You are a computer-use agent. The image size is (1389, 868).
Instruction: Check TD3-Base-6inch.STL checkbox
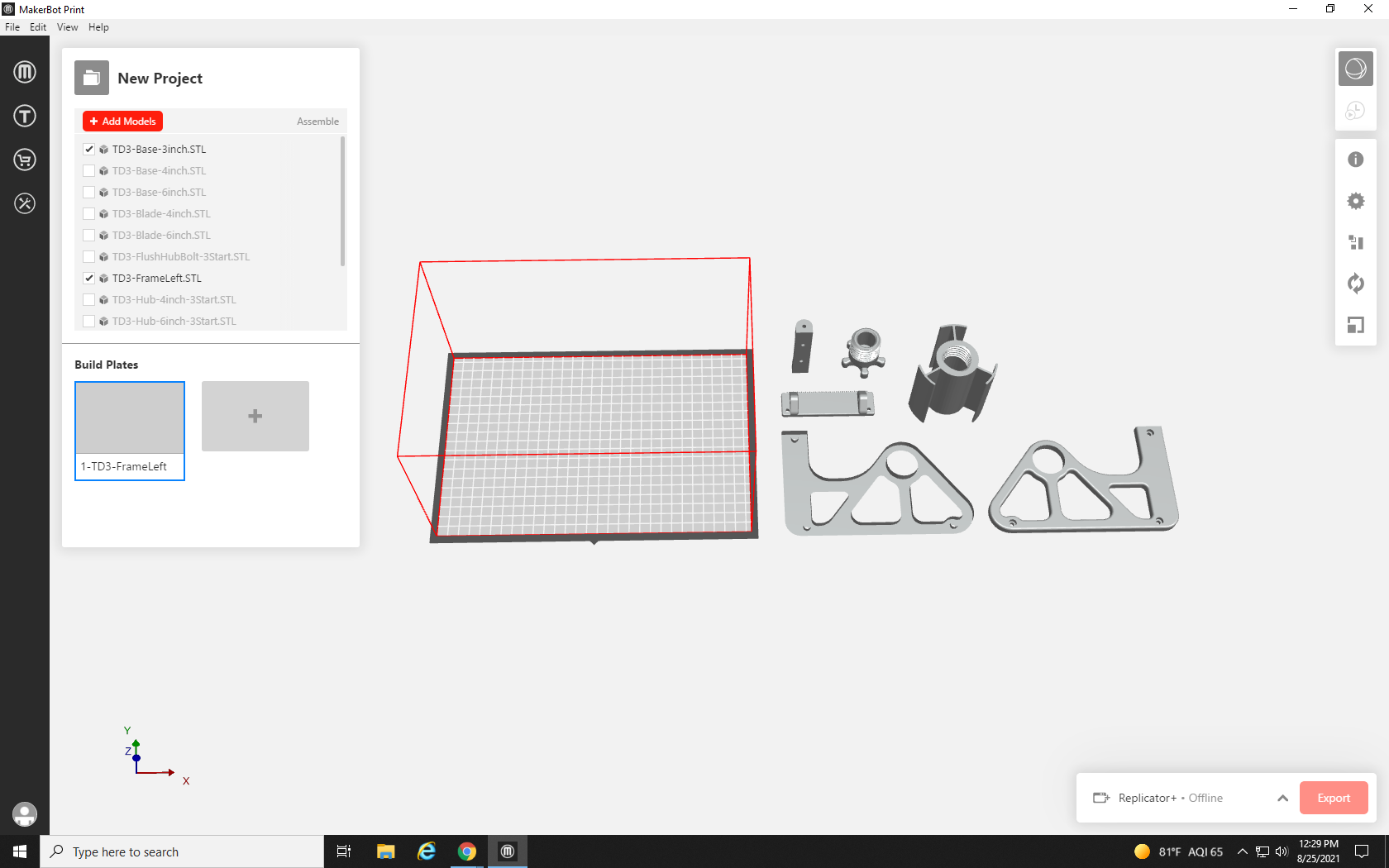pyautogui.click(x=88, y=193)
